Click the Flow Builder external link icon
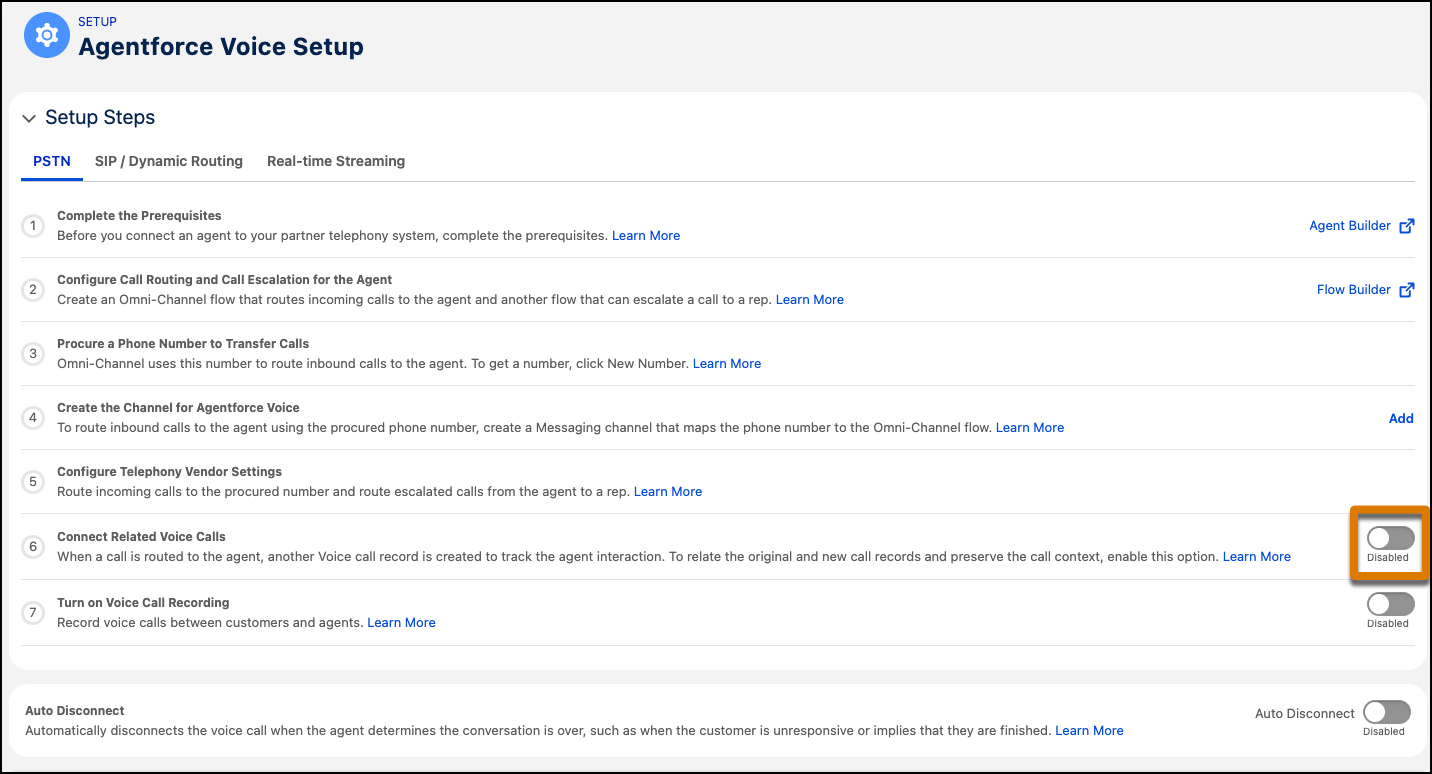 point(1406,290)
